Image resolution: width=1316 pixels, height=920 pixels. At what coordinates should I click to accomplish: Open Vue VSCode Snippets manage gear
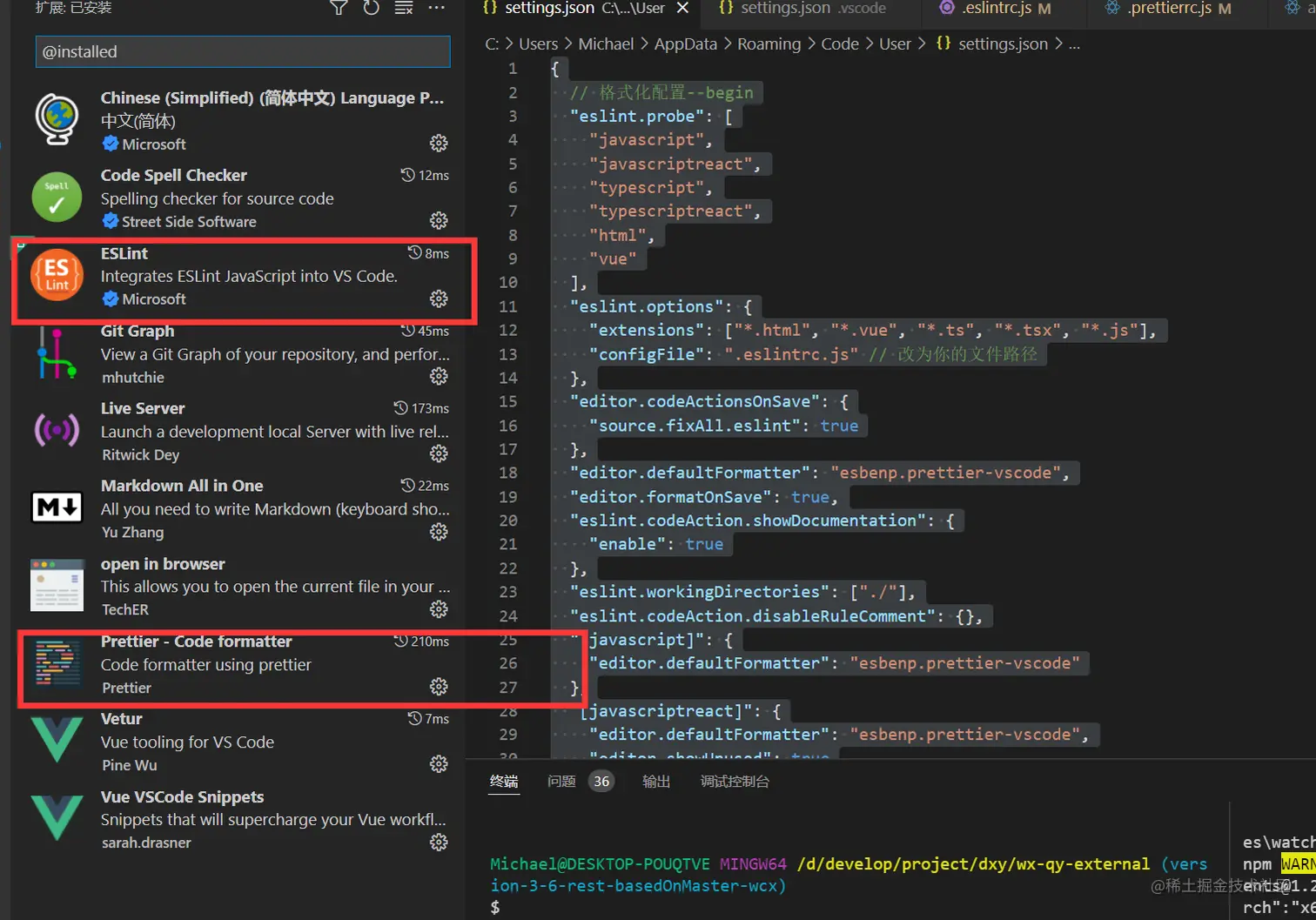(x=439, y=842)
